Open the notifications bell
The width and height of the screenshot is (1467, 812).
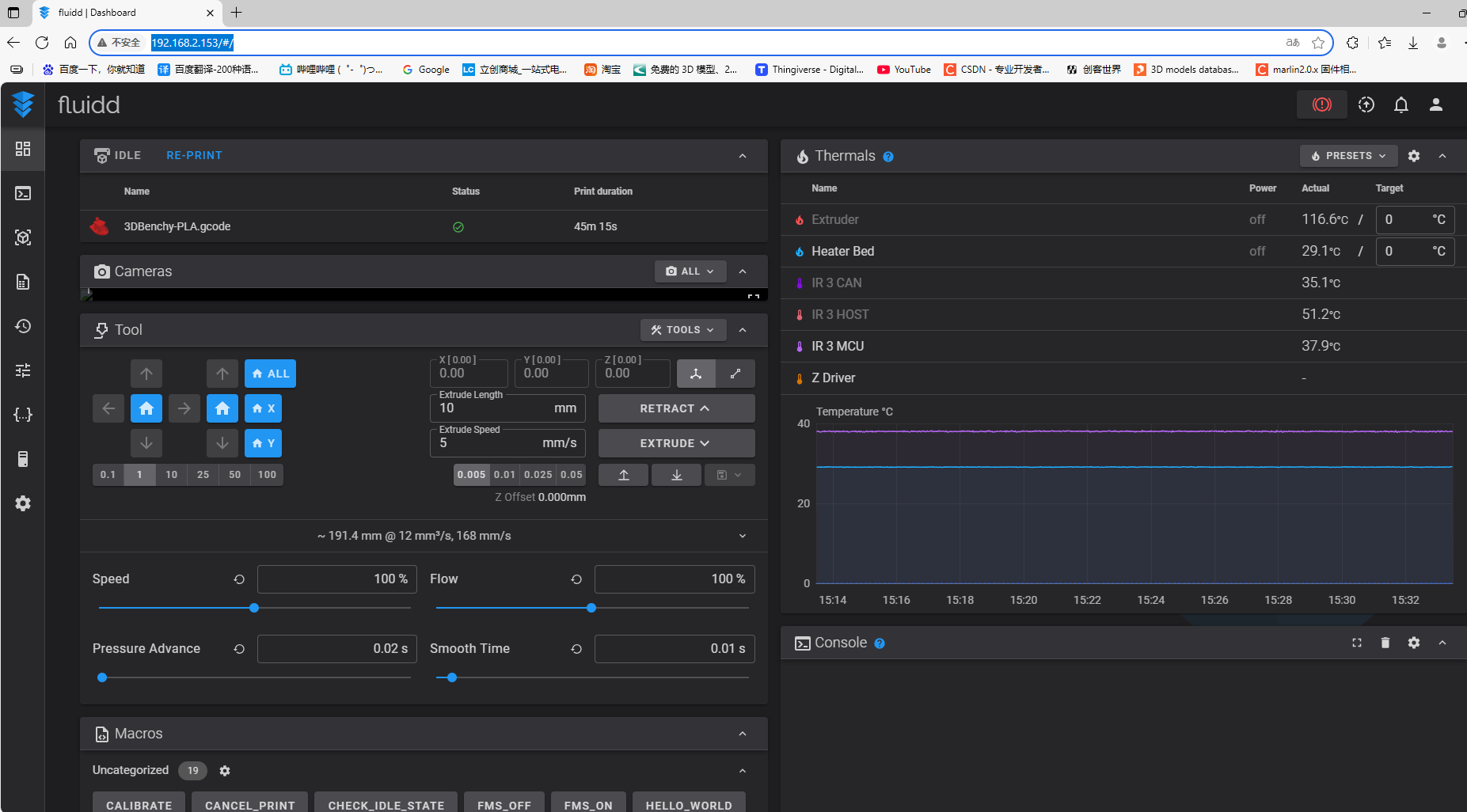[x=1400, y=104]
